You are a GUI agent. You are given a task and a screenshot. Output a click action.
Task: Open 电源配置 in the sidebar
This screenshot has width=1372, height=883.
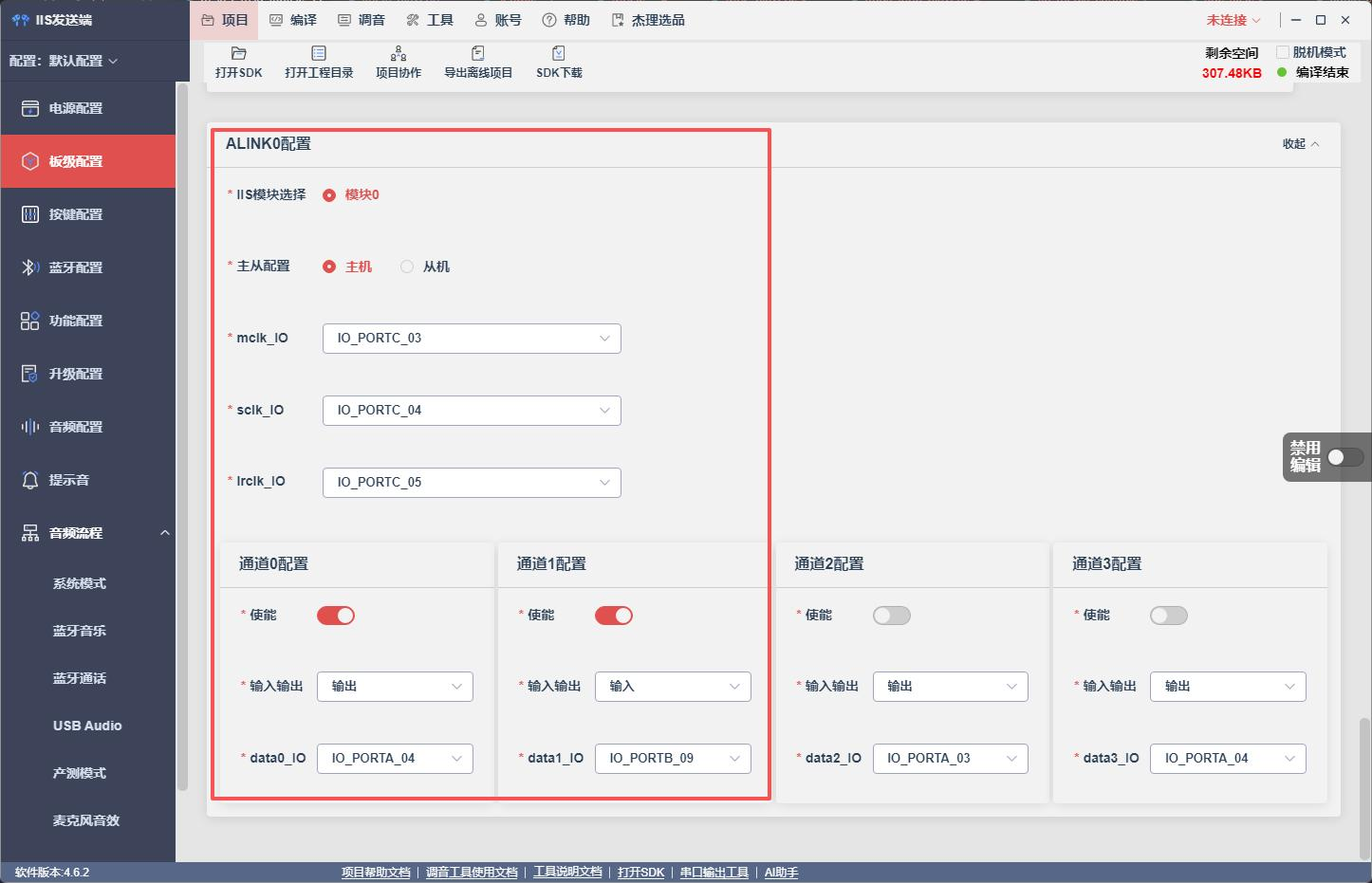coord(87,108)
